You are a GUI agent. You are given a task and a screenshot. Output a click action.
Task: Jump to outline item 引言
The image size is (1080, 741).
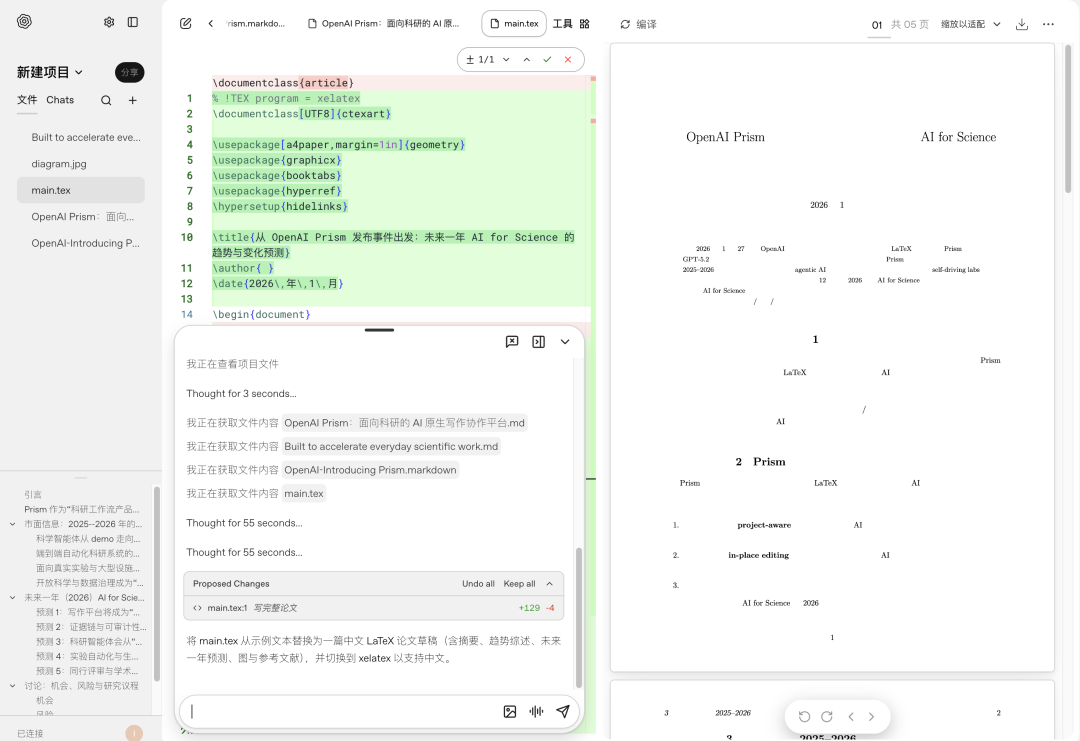tap(33, 494)
